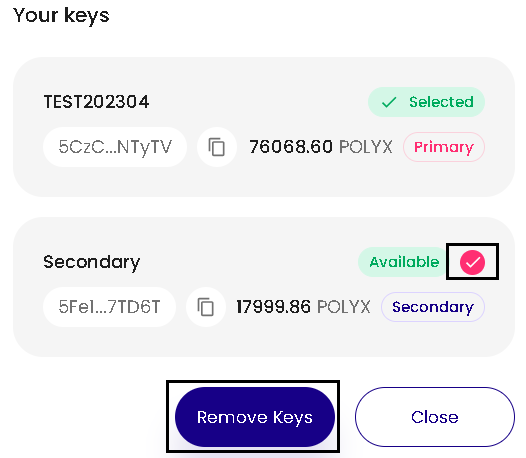The width and height of the screenshot is (526, 458).
Task: Select the TEST202304 key card background
Action: (264, 127)
